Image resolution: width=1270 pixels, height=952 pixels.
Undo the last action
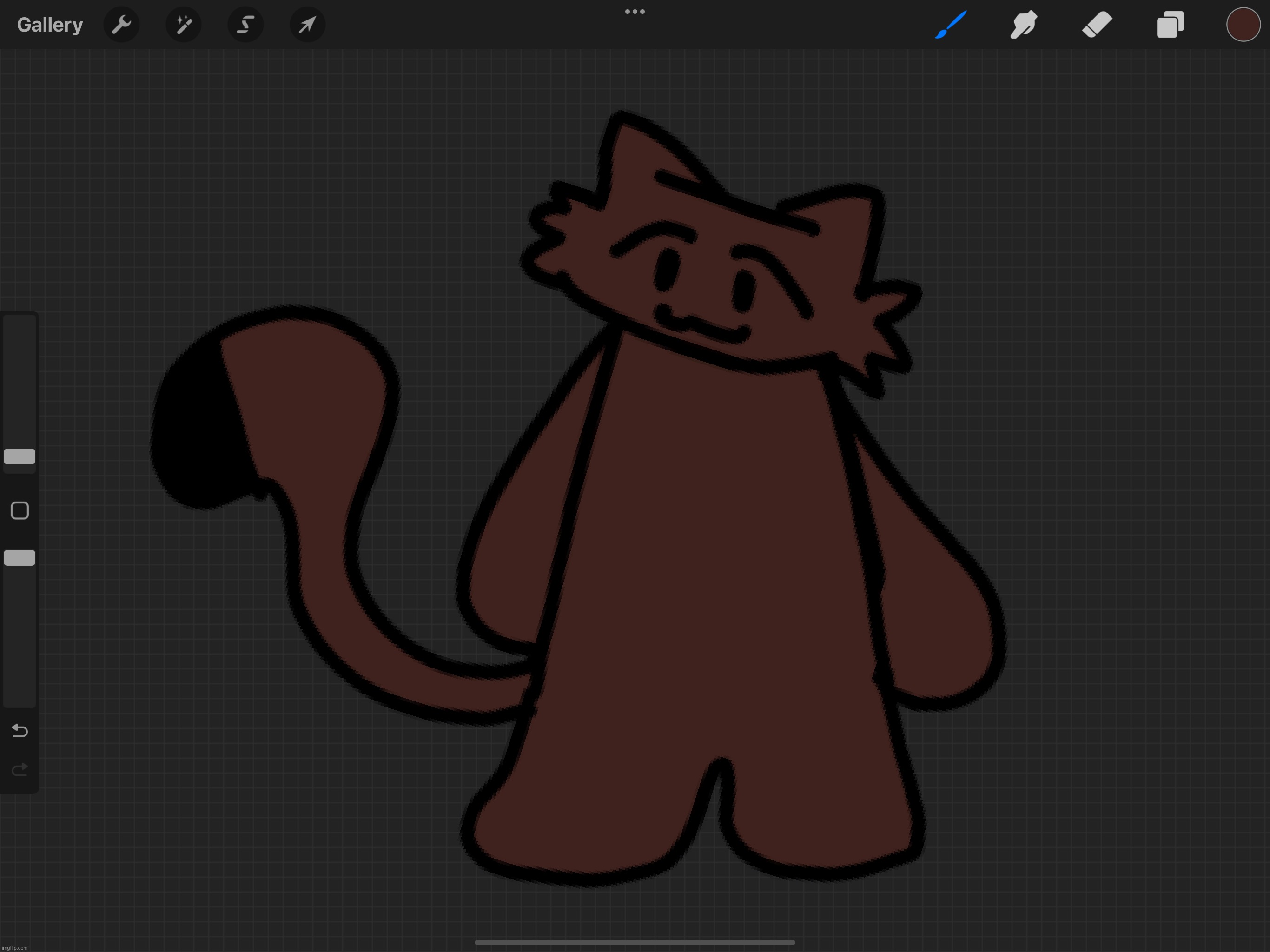point(20,730)
